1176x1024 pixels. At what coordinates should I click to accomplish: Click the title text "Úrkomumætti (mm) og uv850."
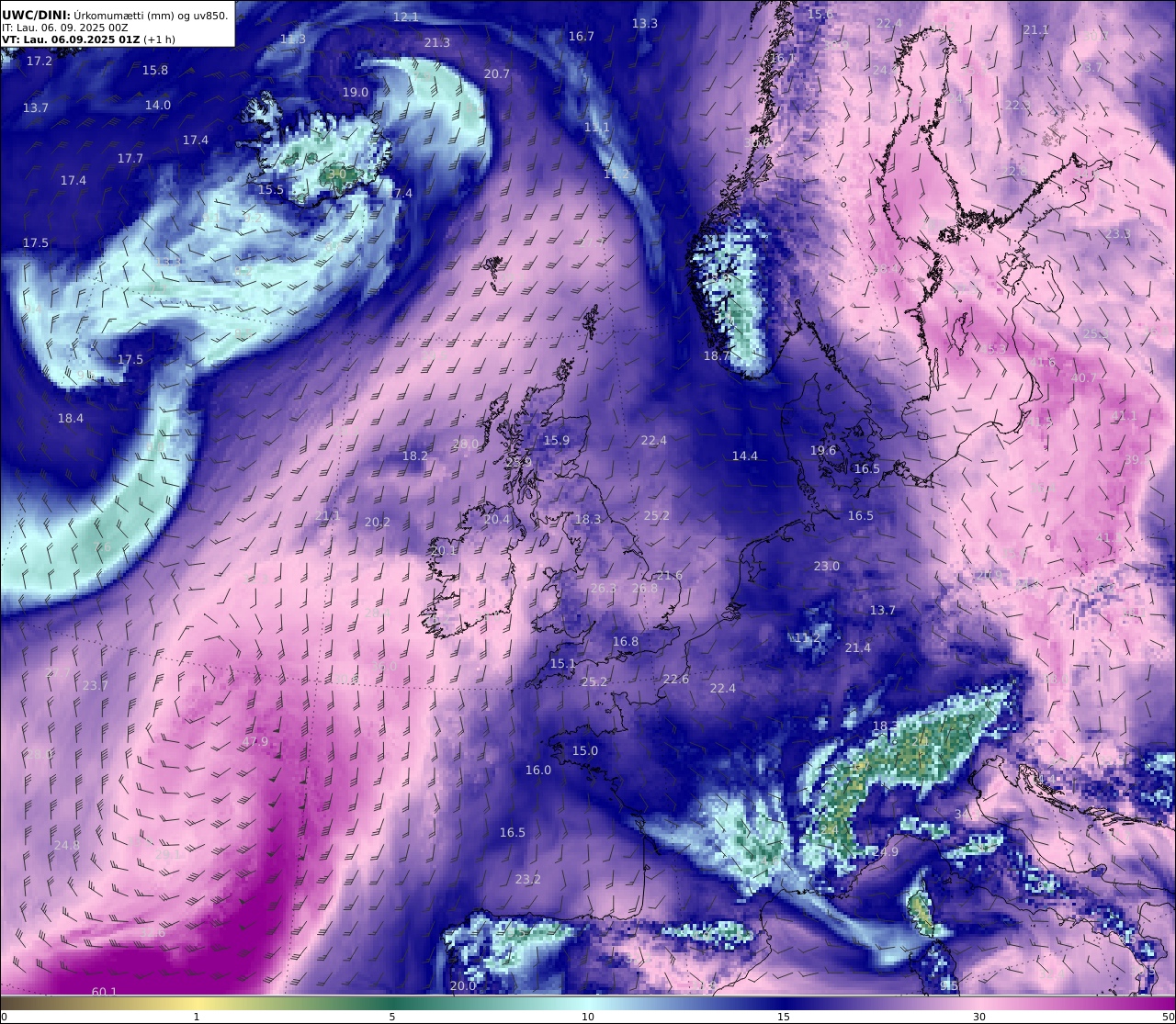[152, 15]
